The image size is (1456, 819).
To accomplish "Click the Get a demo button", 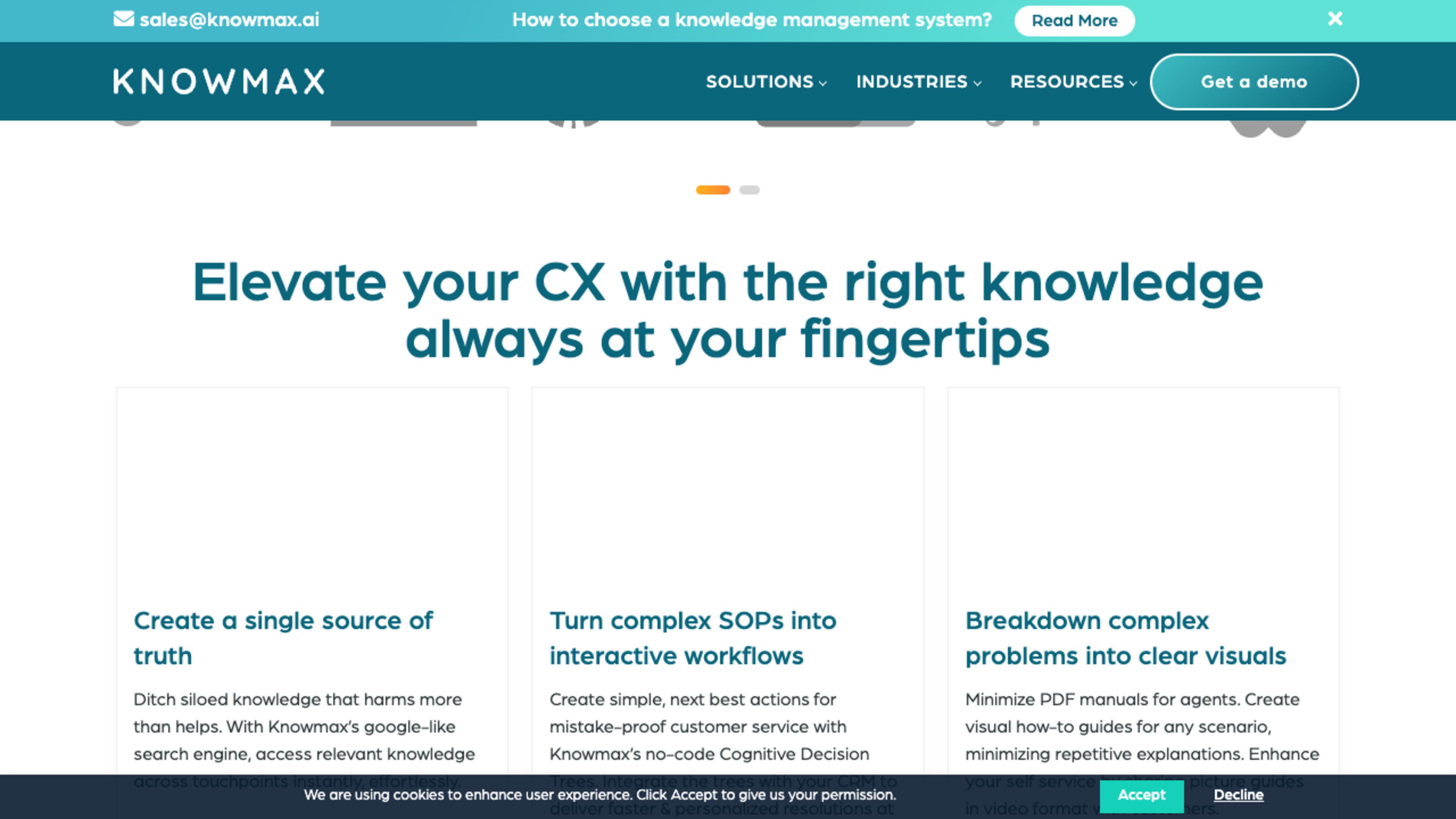I will tap(1254, 81).
